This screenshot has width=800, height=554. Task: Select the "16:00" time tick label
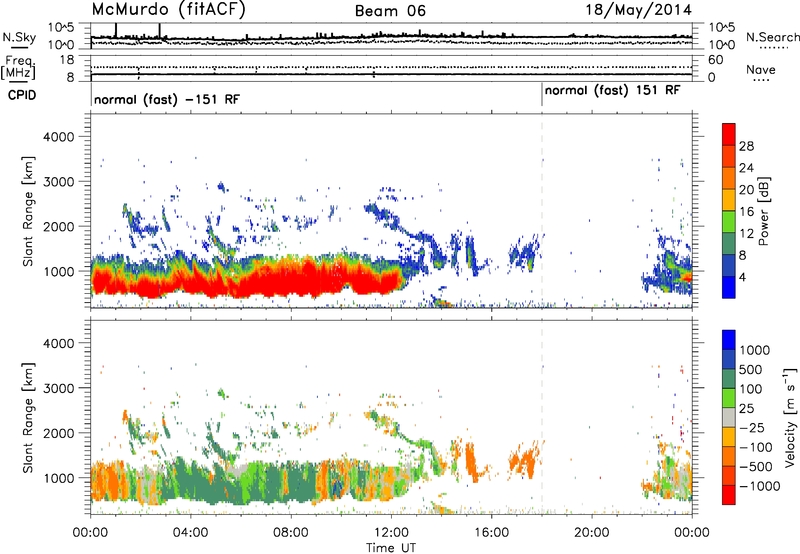(491, 533)
